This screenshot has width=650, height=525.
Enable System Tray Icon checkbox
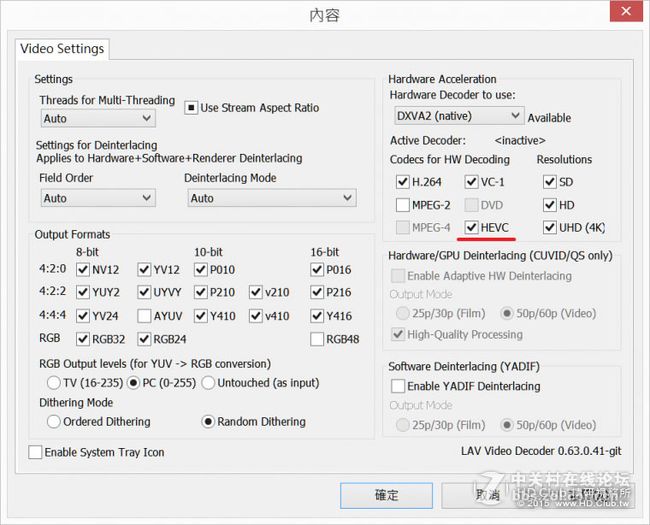[35, 452]
